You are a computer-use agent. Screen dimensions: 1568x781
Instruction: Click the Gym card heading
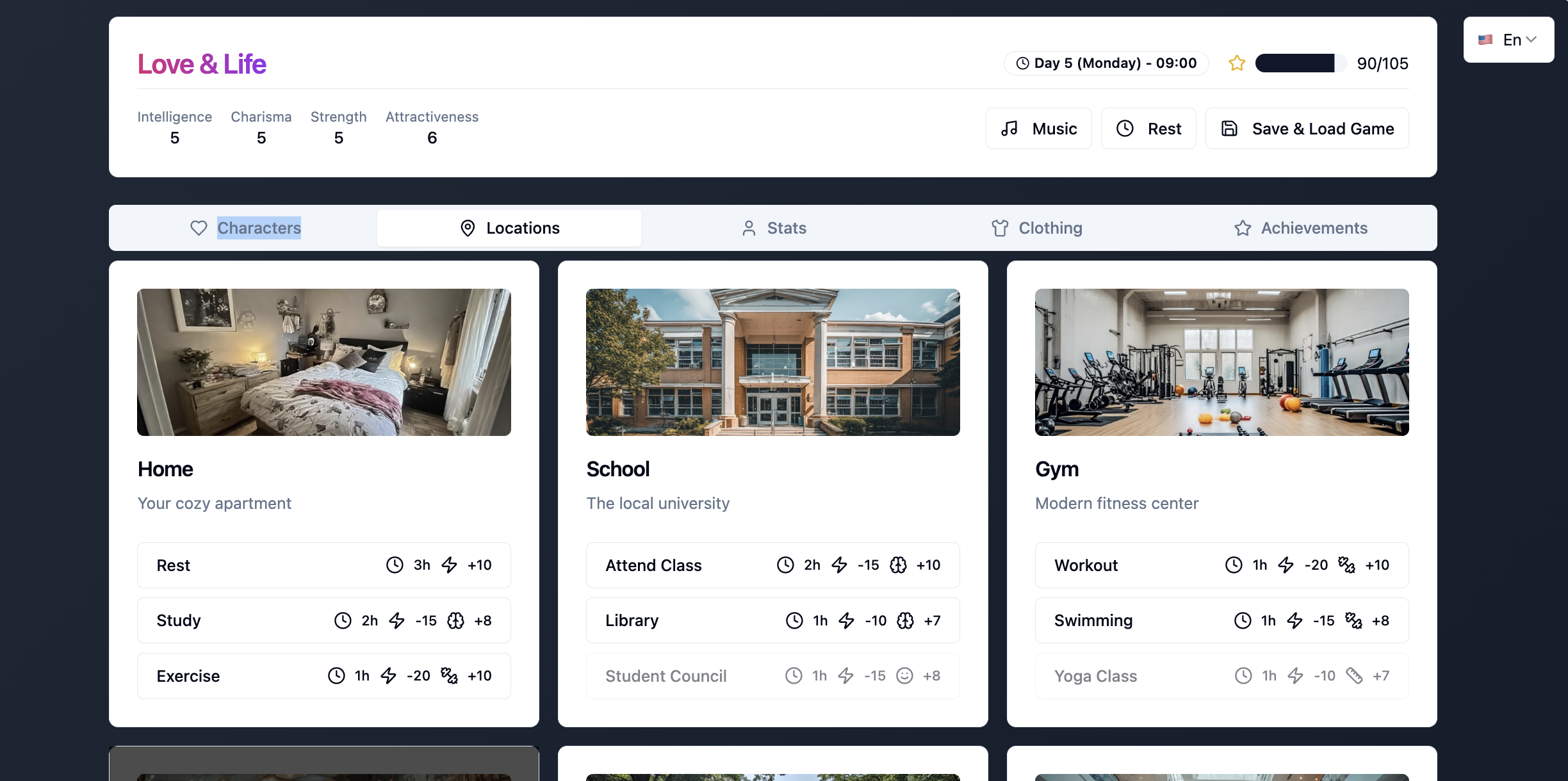pos(1057,469)
